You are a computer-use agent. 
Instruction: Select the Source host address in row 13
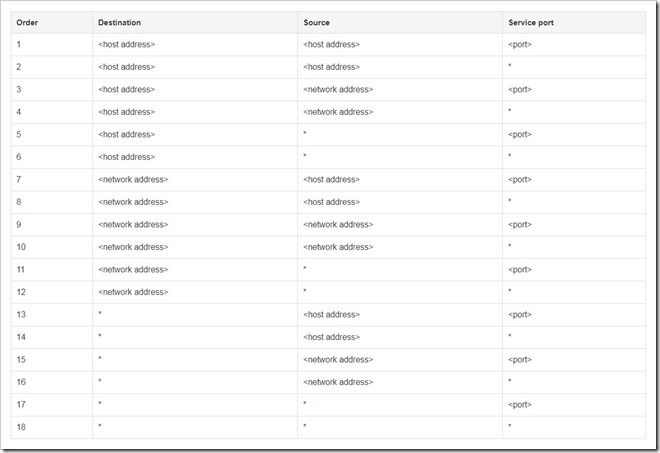pos(330,314)
